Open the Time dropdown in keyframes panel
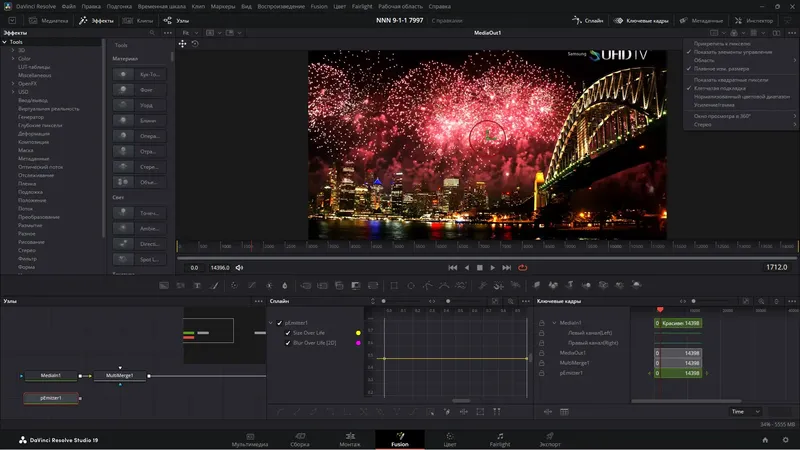This screenshot has height=450, width=800. pos(745,411)
